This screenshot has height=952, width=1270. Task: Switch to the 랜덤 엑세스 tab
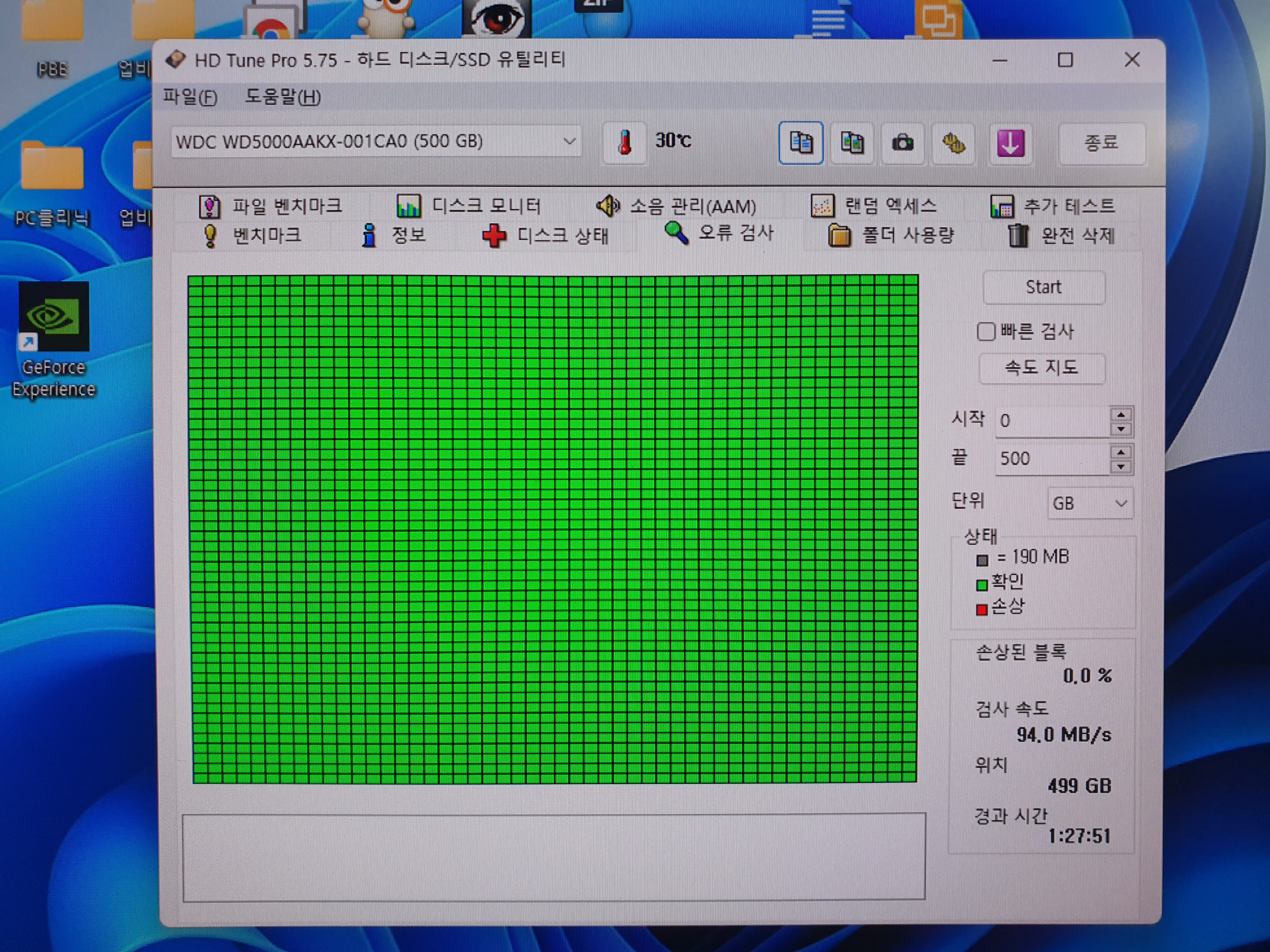[874, 206]
